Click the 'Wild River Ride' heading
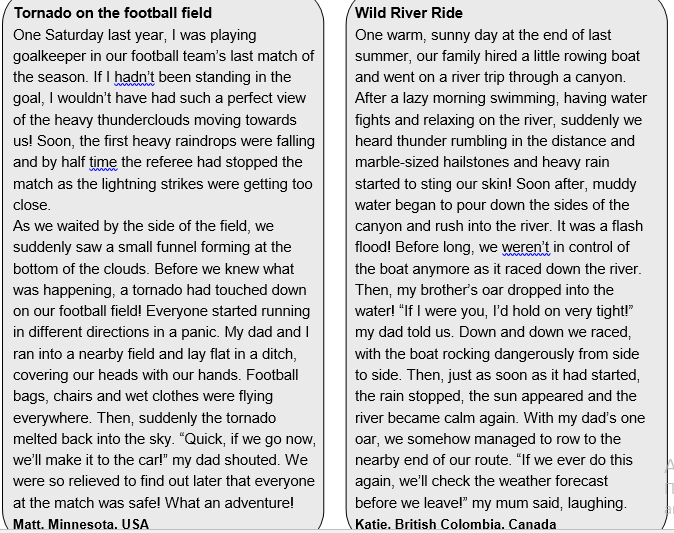 pyautogui.click(x=409, y=13)
